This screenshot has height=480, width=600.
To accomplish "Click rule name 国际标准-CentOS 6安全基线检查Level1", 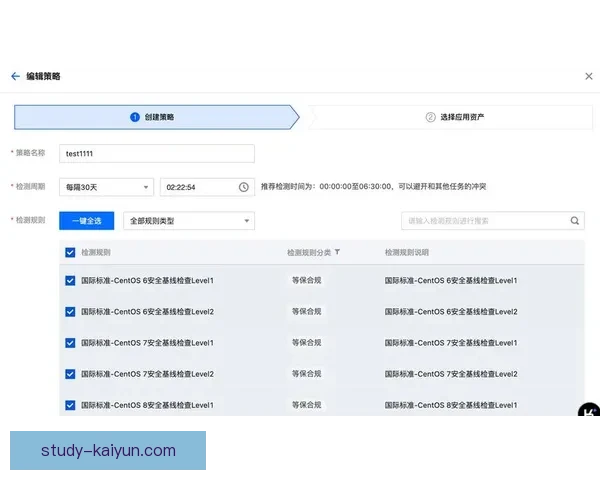I will click(147, 281).
